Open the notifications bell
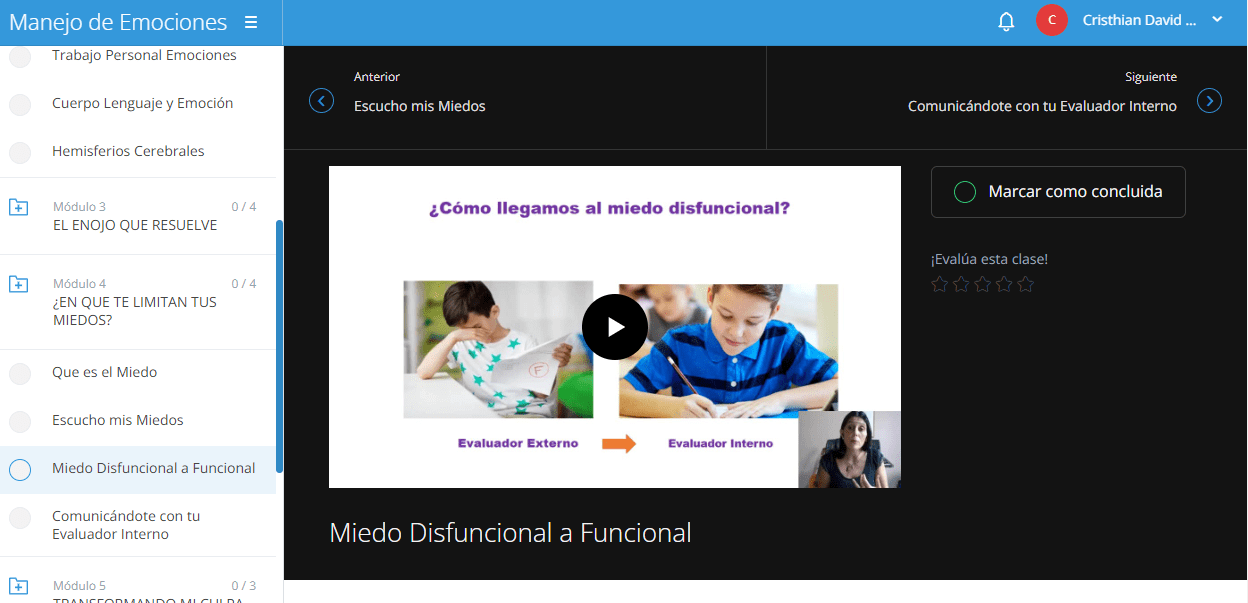 (1006, 21)
